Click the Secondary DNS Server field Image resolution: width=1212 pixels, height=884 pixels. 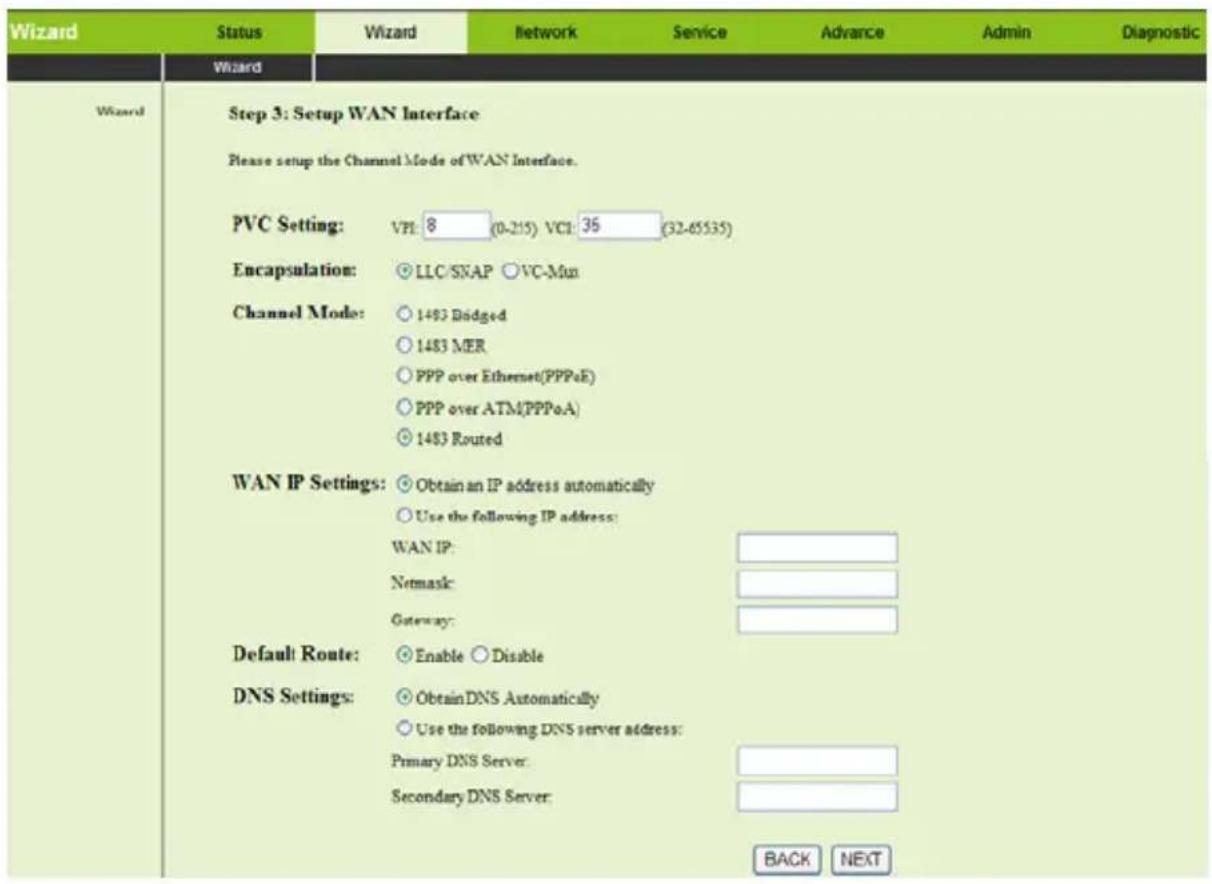click(x=817, y=796)
